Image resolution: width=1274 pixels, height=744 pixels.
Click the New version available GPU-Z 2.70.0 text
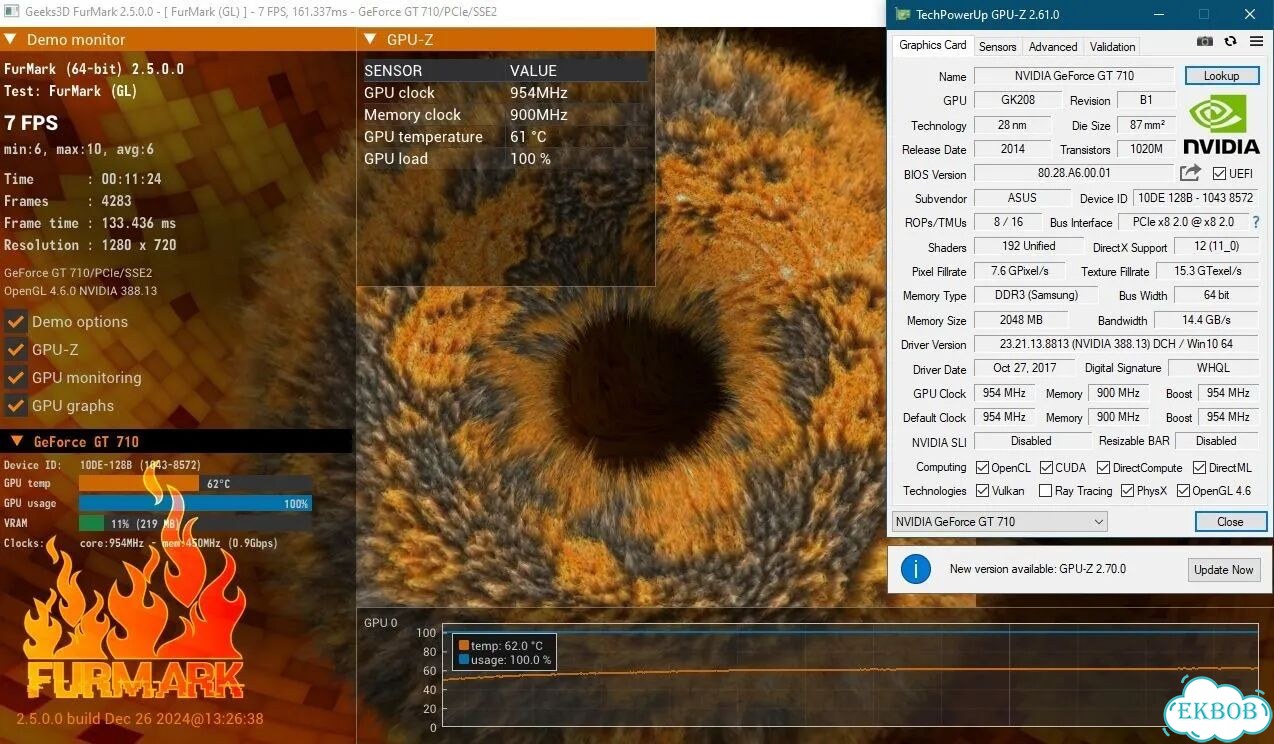point(1037,569)
